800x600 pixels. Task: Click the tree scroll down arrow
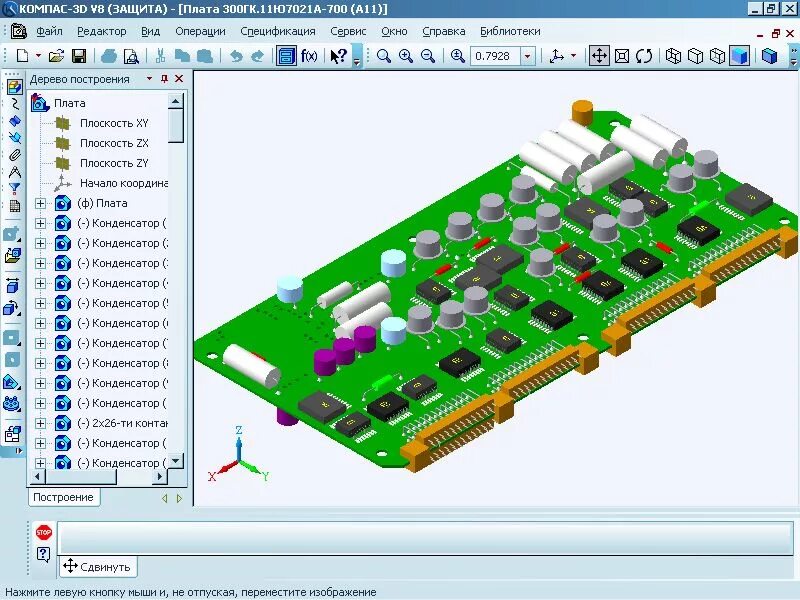176,461
